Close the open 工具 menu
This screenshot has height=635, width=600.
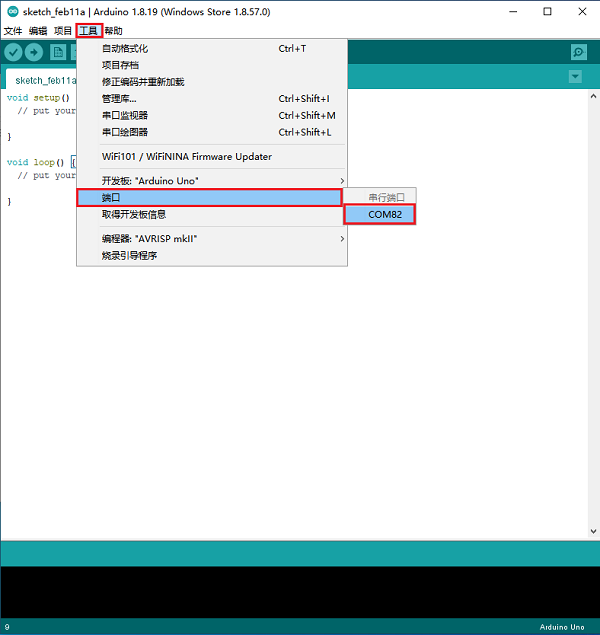tap(89, 31)
